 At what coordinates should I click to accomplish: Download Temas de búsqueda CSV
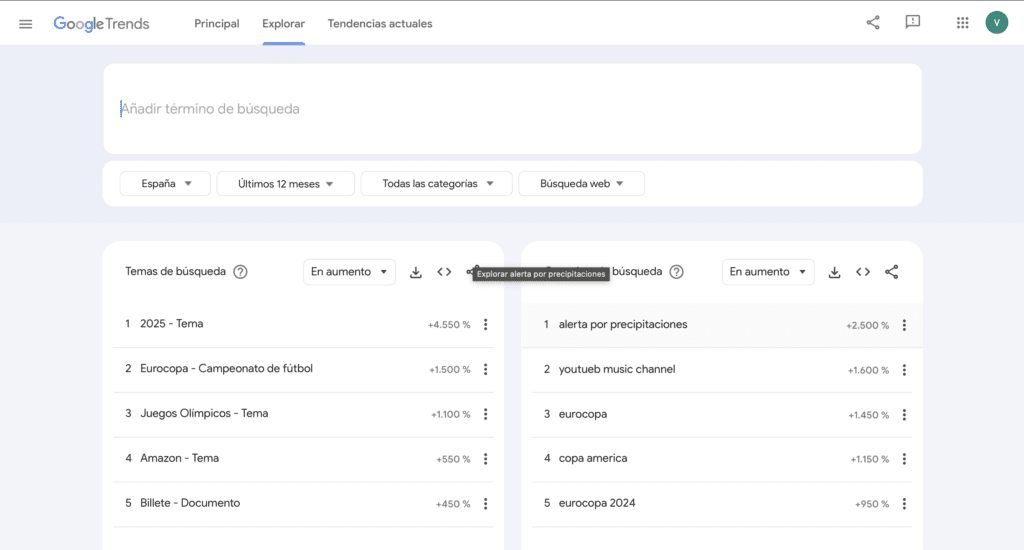tap(415, 272)
